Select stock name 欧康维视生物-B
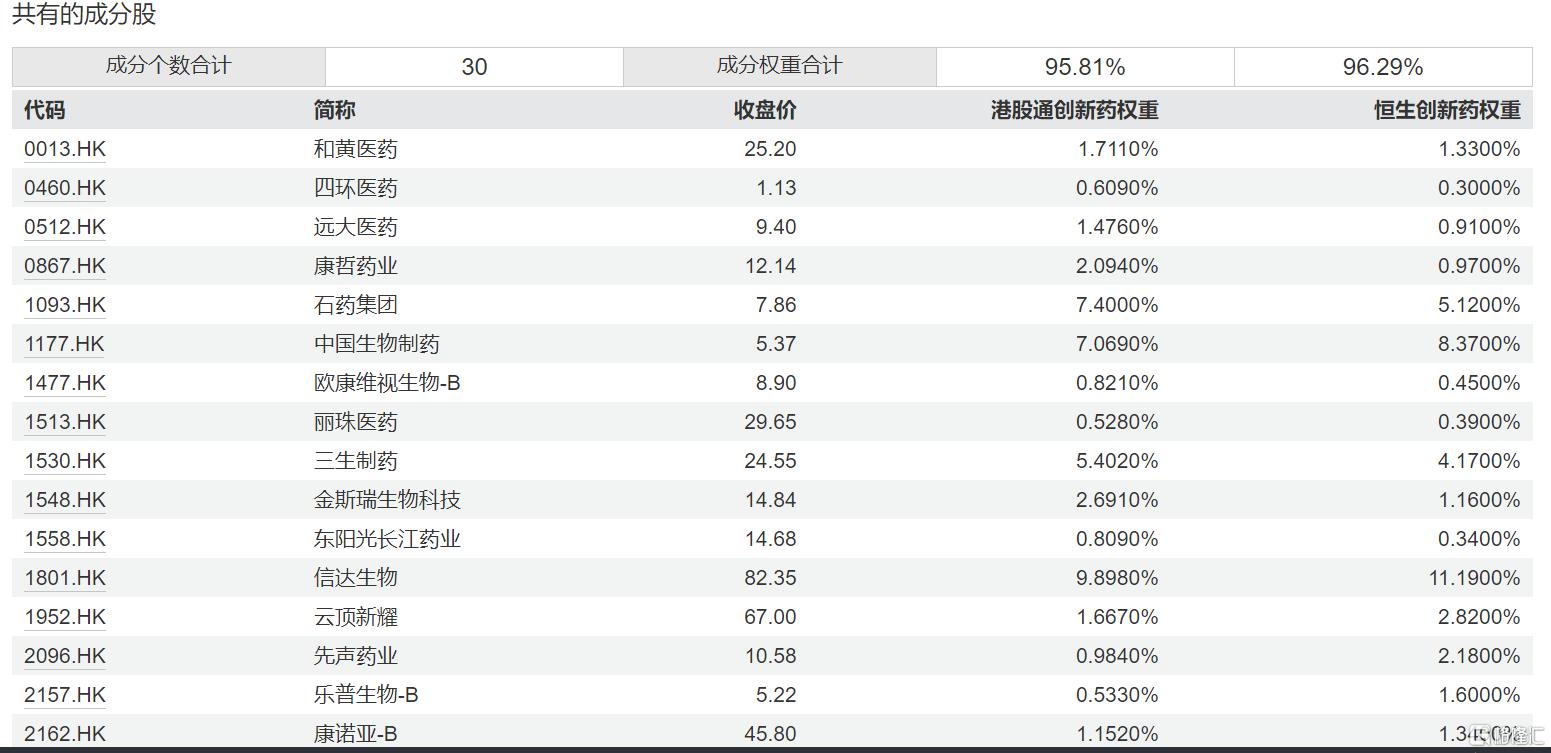Viewport: 1551px width, 753px height. click(x=387, y=383)
